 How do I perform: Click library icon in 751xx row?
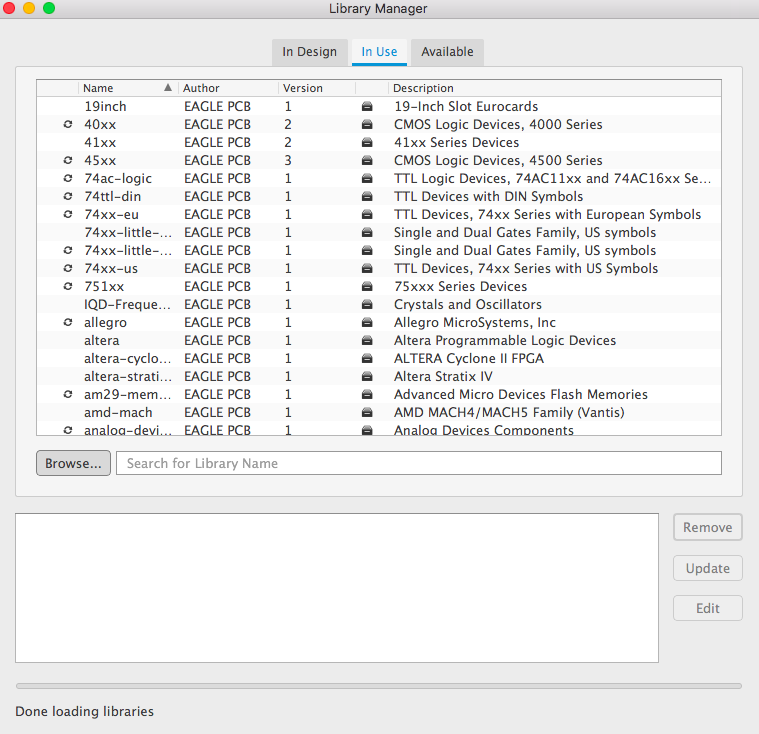(x=367, y=286)
